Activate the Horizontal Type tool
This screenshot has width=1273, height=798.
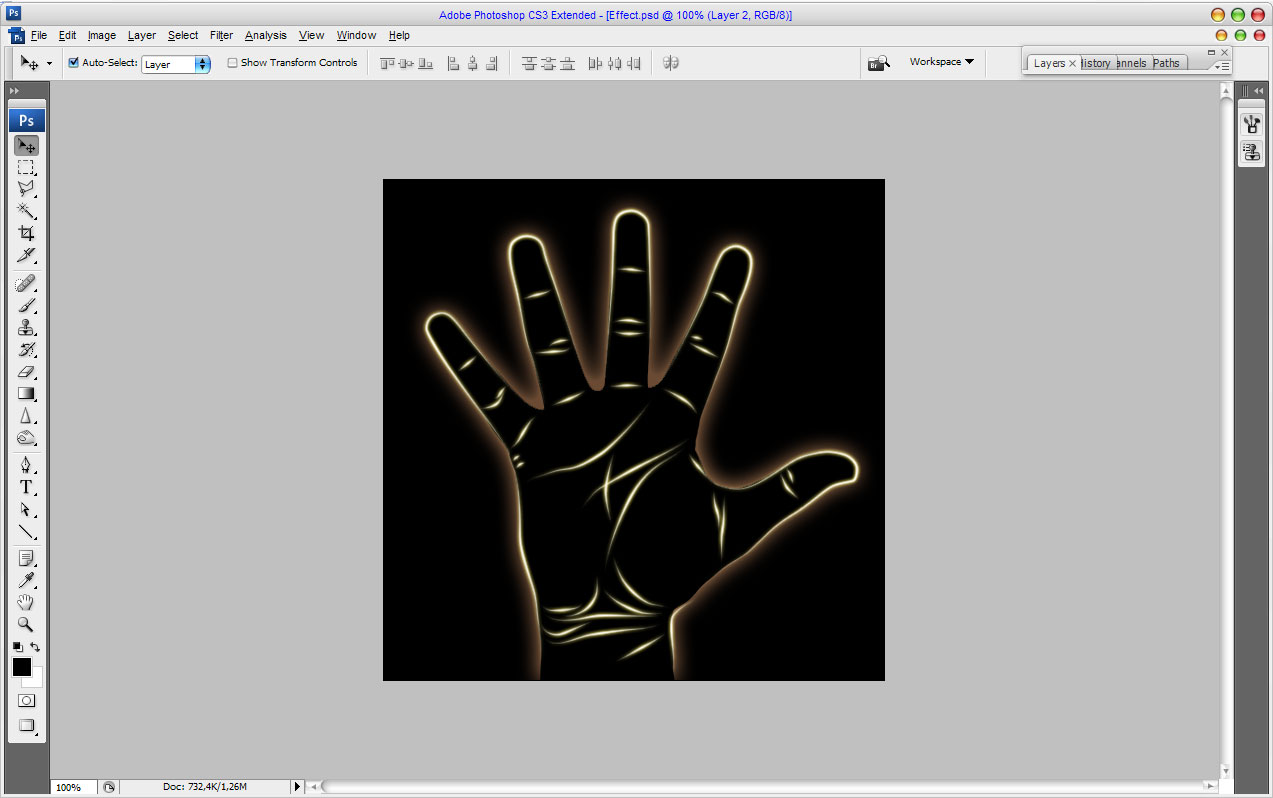pyautogui.click(x=26, y=487)
